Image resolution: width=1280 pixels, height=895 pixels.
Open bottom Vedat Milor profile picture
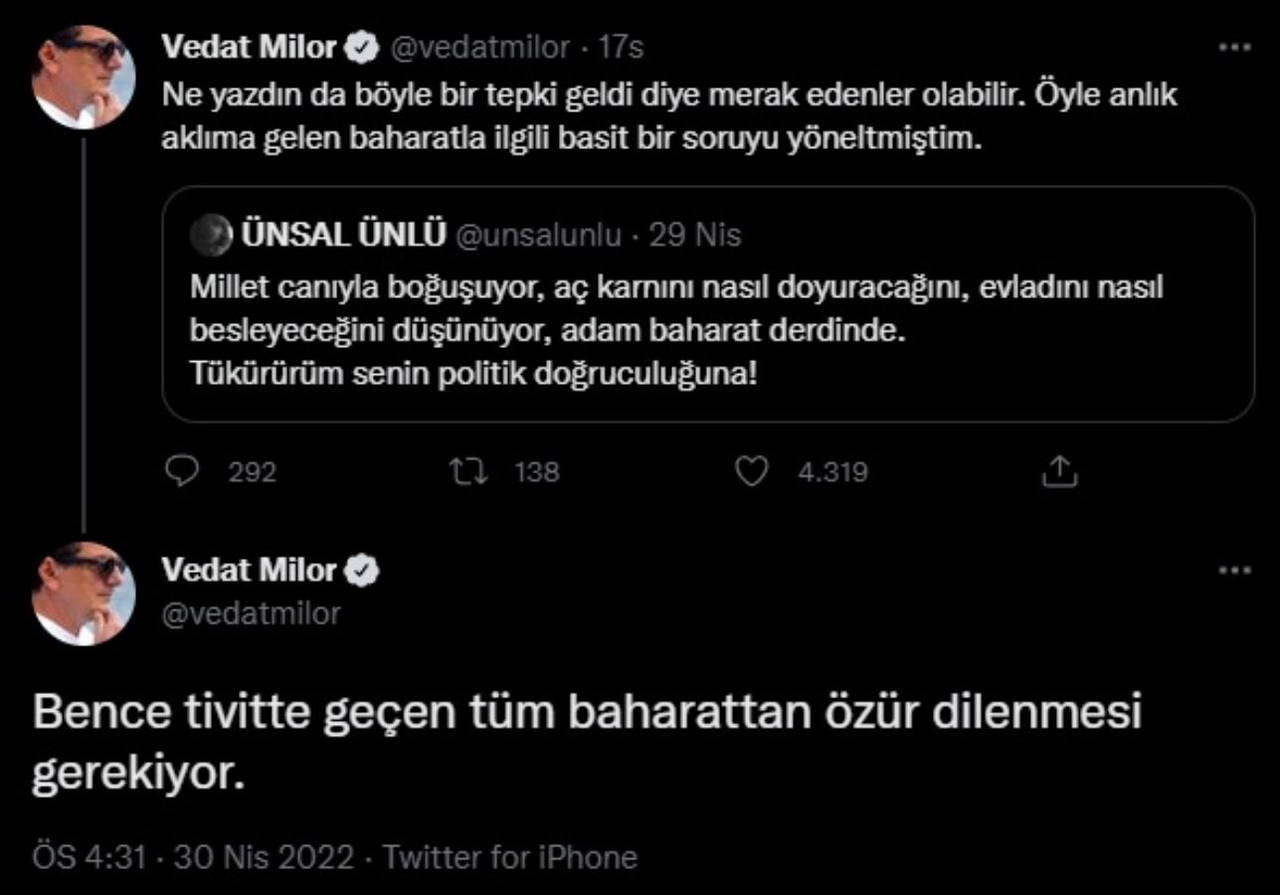[84, 594]
